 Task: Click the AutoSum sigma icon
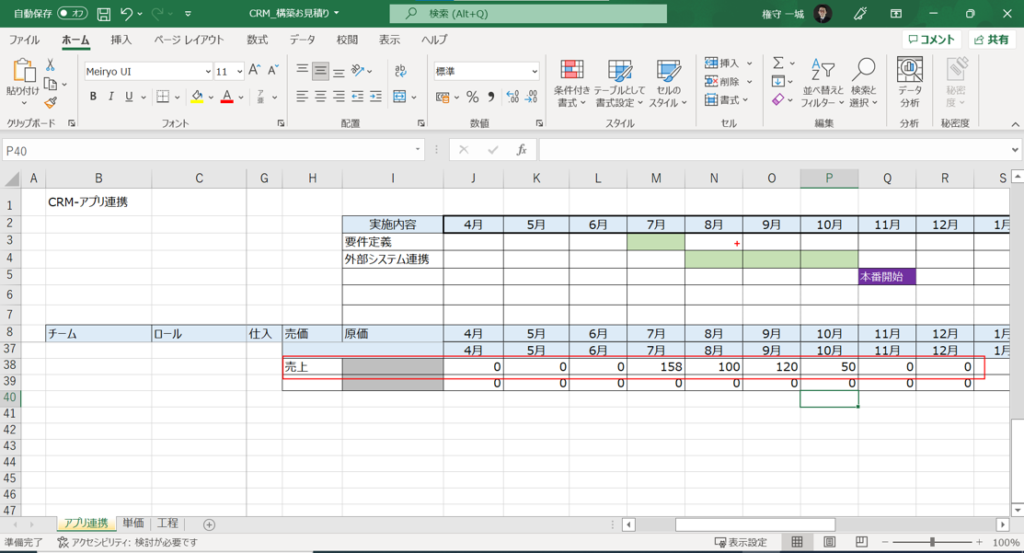click(x=778, y=63)
